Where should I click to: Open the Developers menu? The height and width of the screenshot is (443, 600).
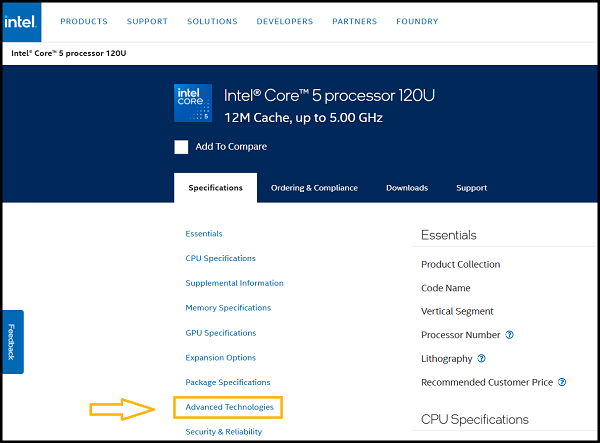click(284, 21)
